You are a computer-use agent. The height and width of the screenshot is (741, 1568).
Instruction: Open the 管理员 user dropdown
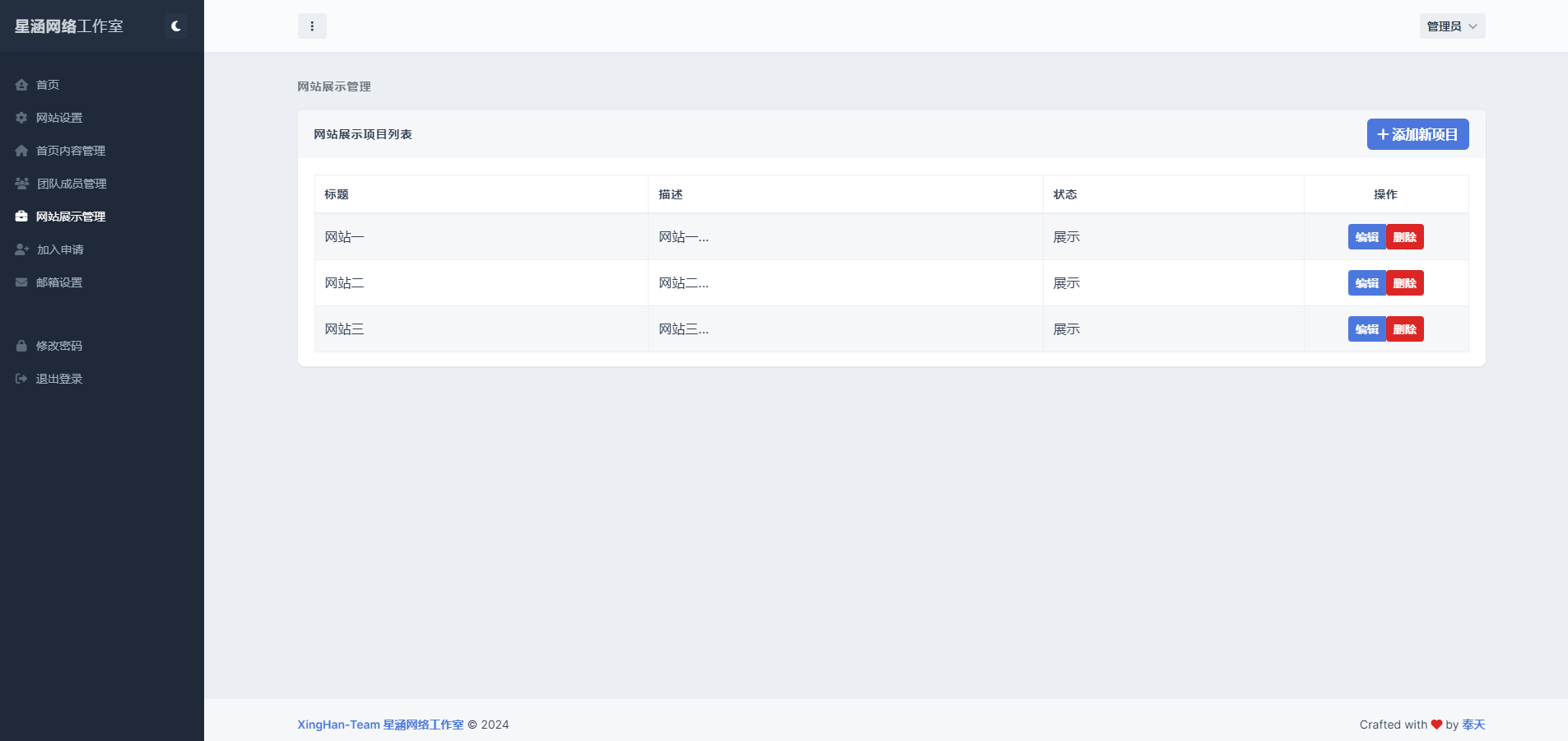coord(1451,26)
